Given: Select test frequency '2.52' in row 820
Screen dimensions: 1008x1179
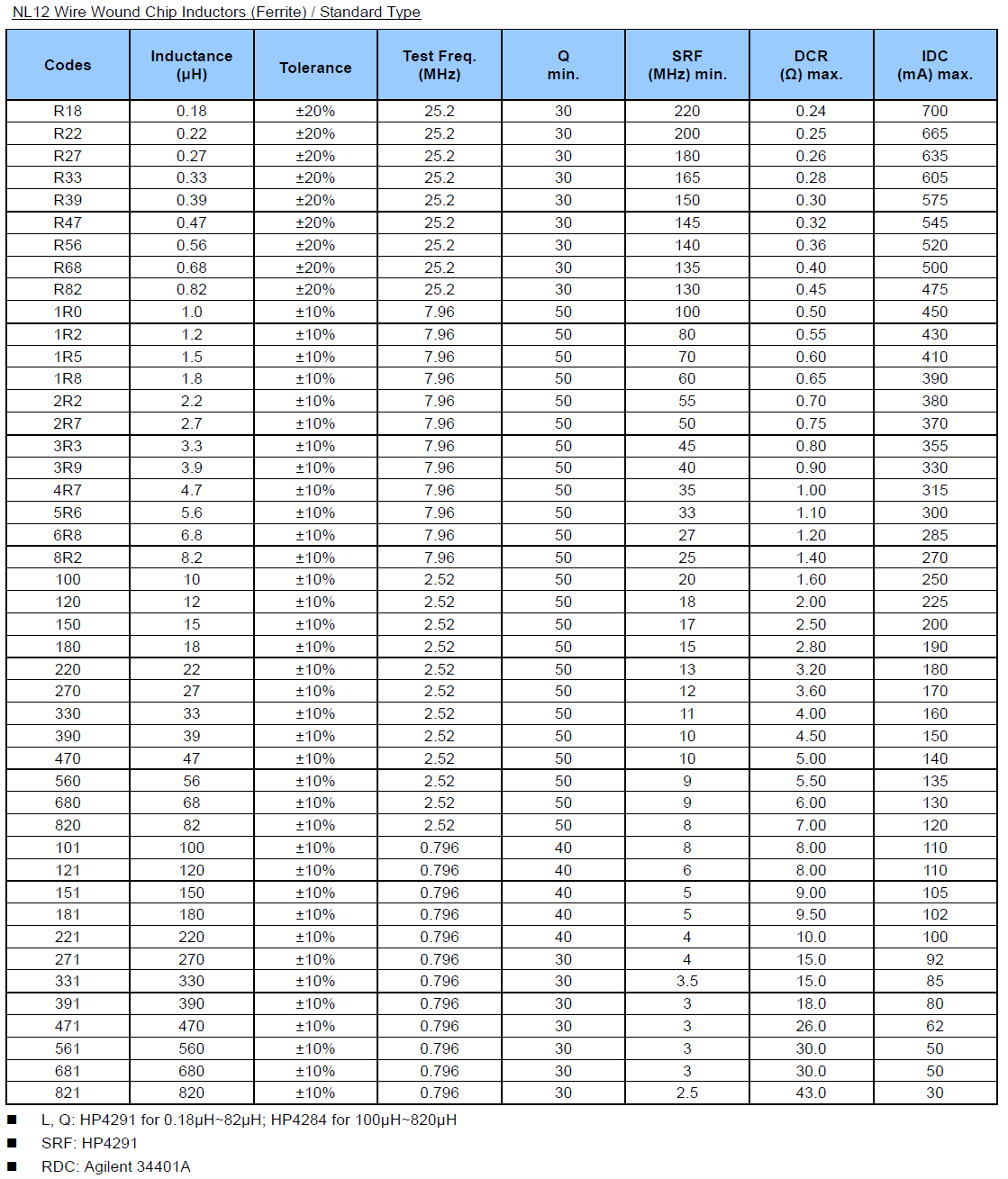Looking at the screenshot, I should click(440, 825).
